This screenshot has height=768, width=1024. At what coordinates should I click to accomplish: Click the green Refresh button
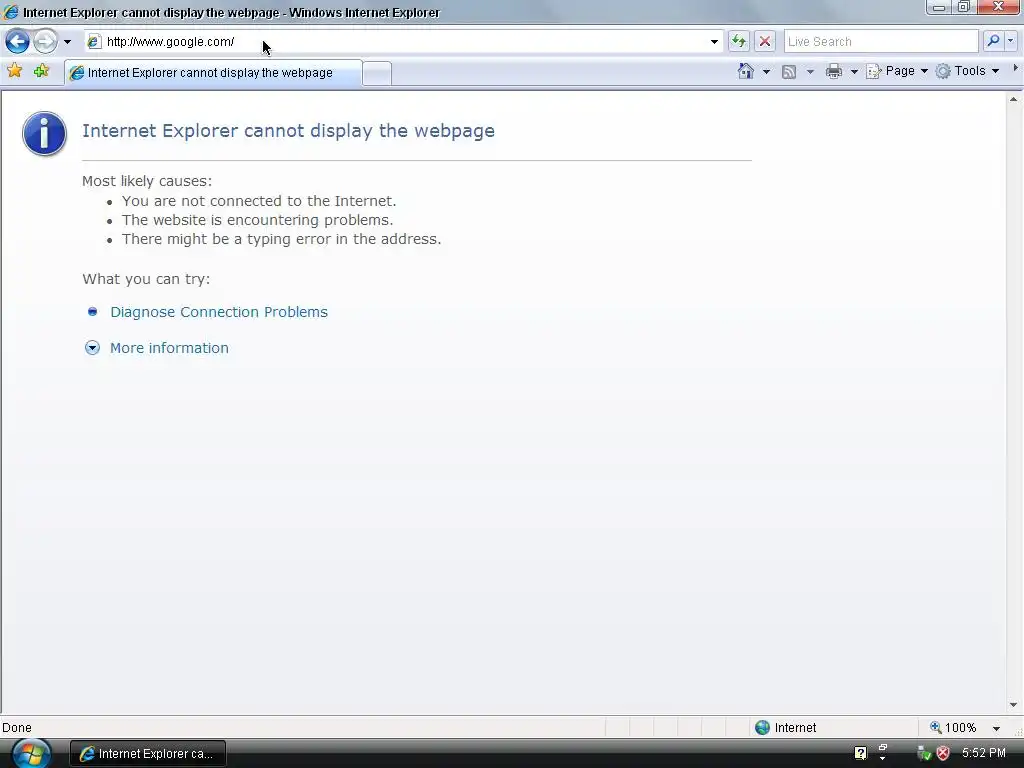(739, 42)
